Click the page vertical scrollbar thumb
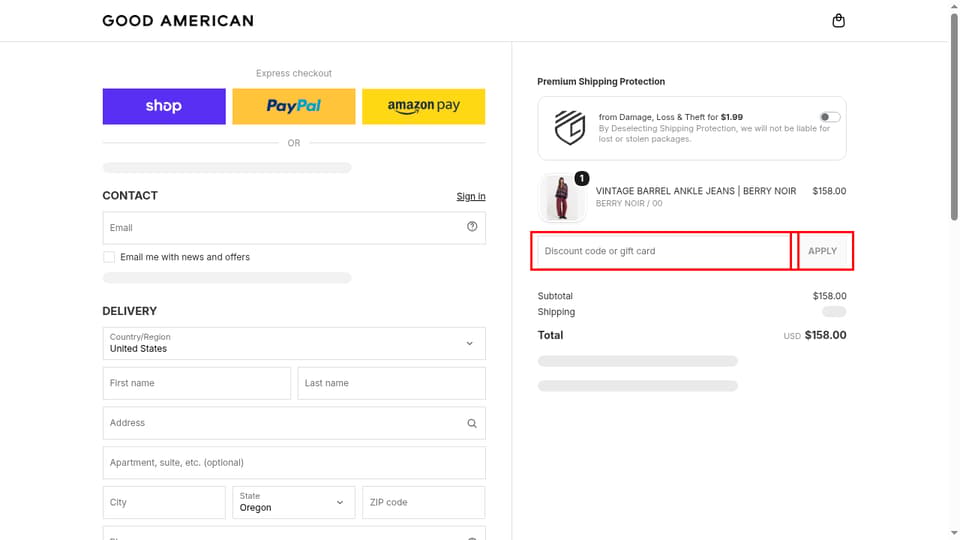This screenshot has width=960, height=540. 954,116
